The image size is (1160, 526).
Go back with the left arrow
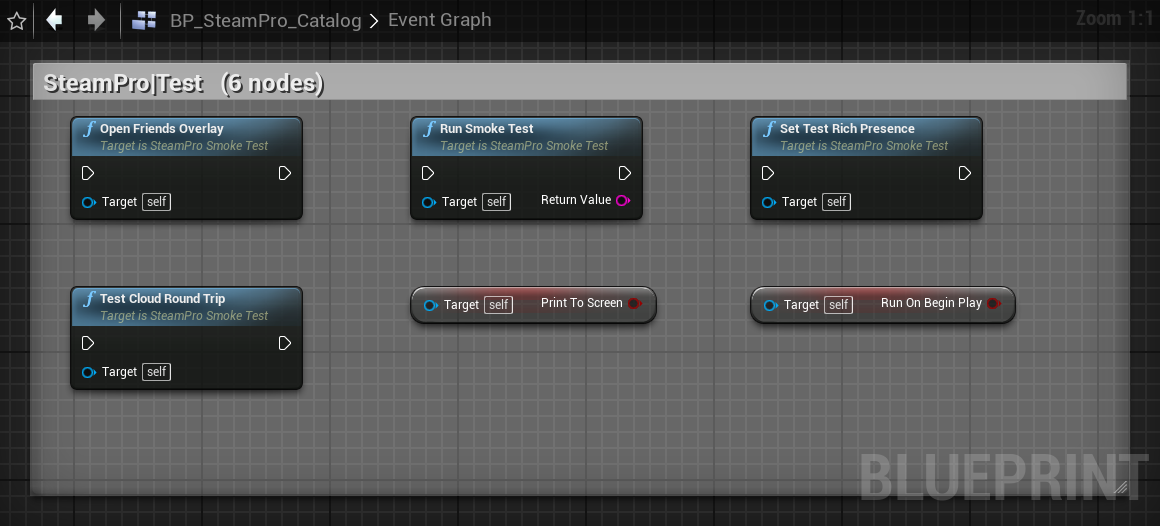[x=54, y=20]
